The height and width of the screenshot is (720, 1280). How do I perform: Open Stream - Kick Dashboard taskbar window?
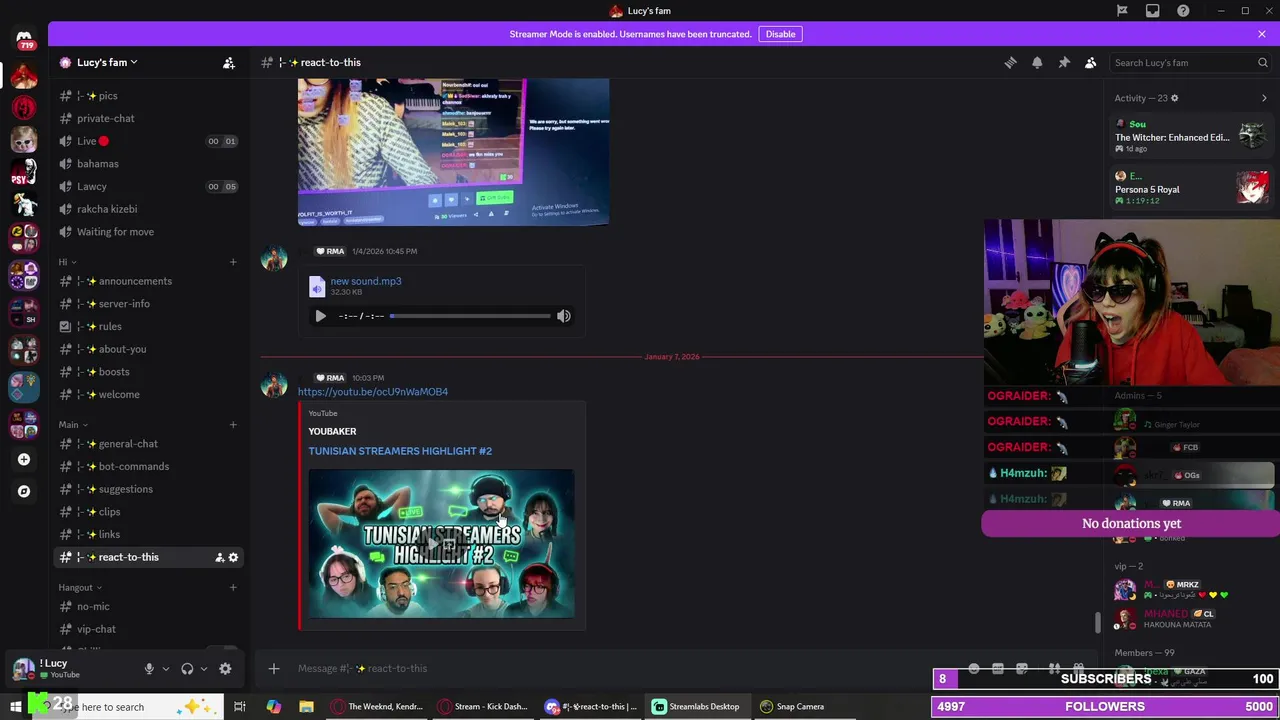[483, 706]
